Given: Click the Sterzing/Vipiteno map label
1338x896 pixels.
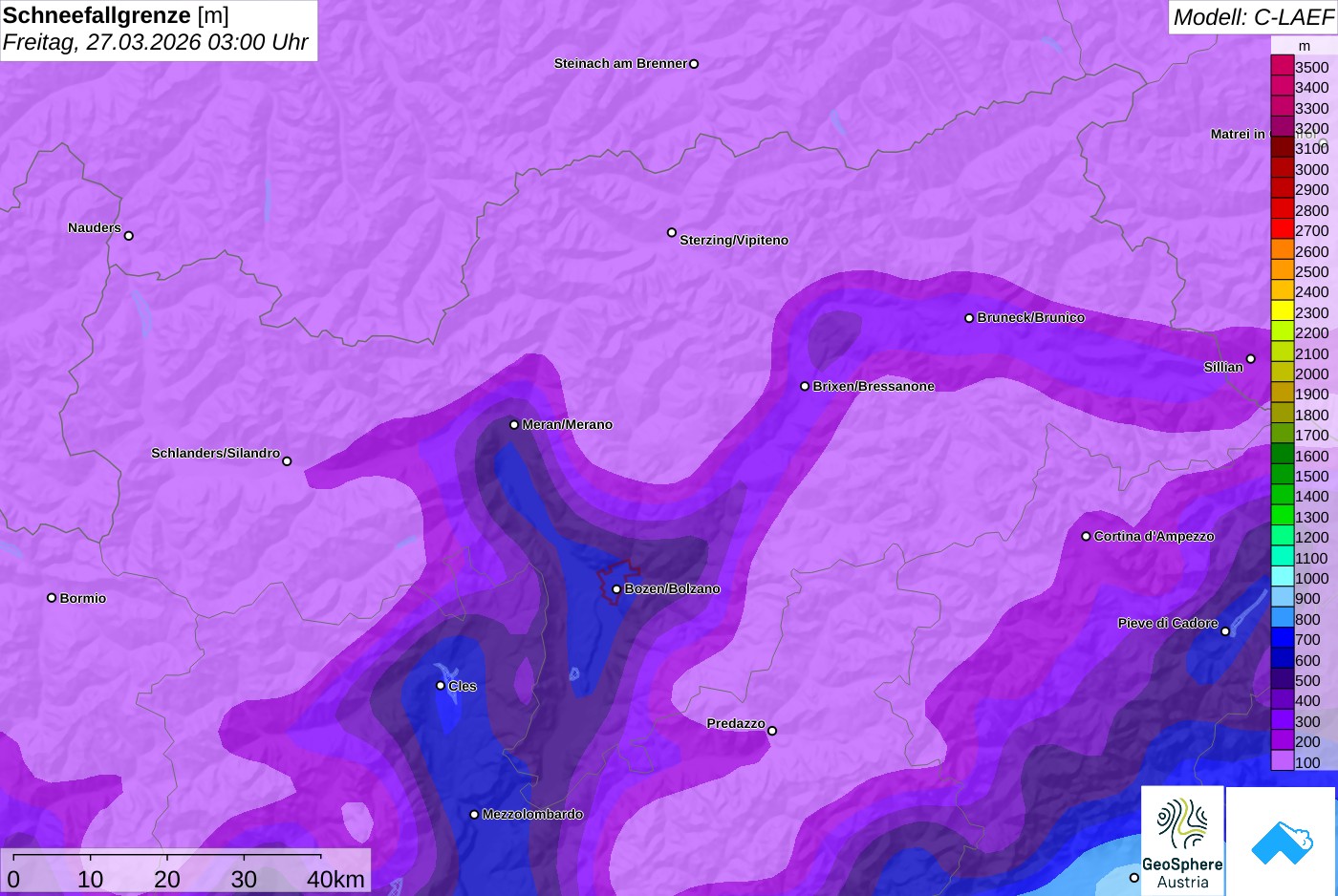Looking at the screenshot, I should click(733, 241).
